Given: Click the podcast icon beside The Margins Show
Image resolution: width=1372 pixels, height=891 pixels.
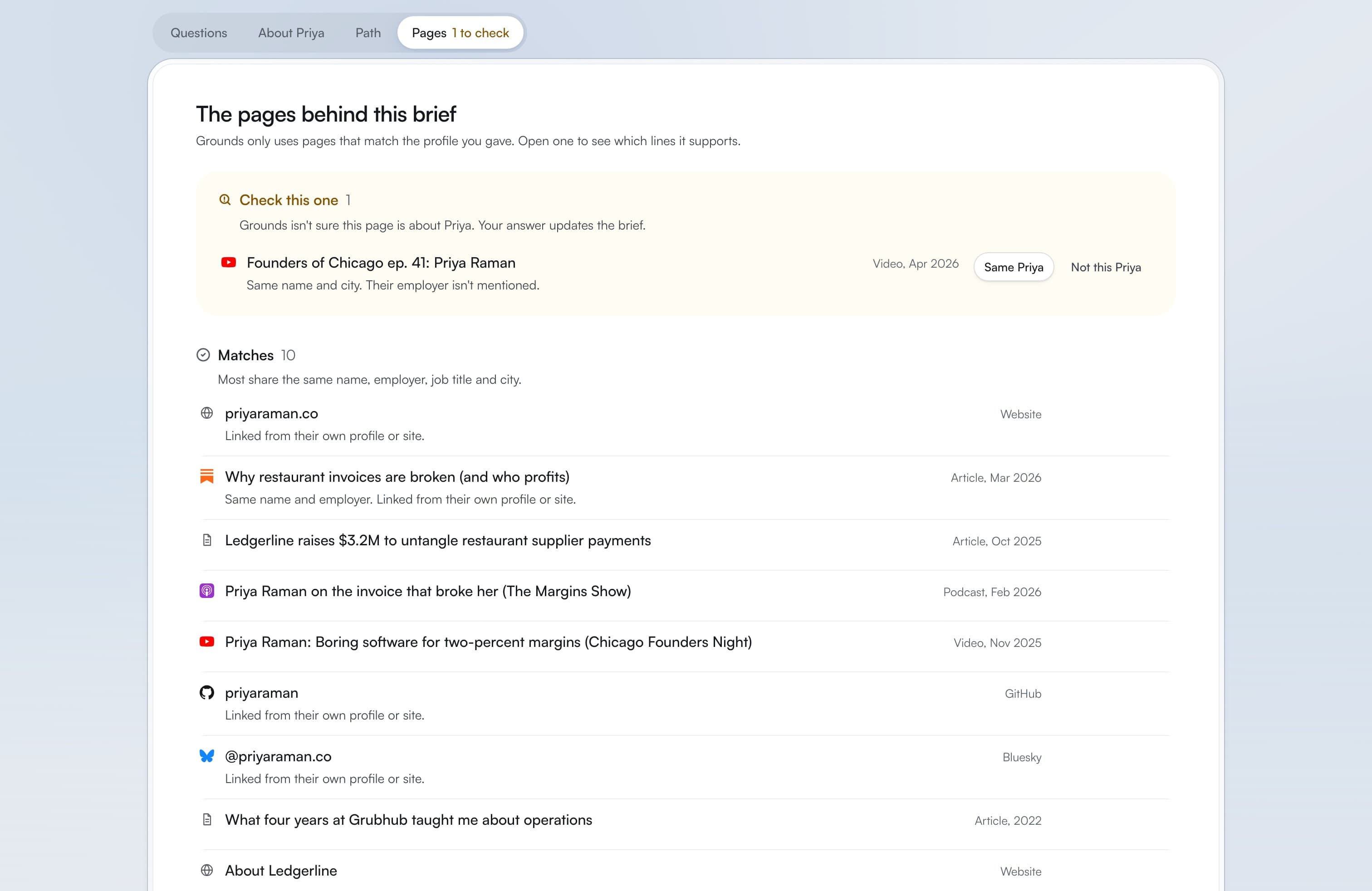Looking at the screenshot, I should tap(206, 591).
